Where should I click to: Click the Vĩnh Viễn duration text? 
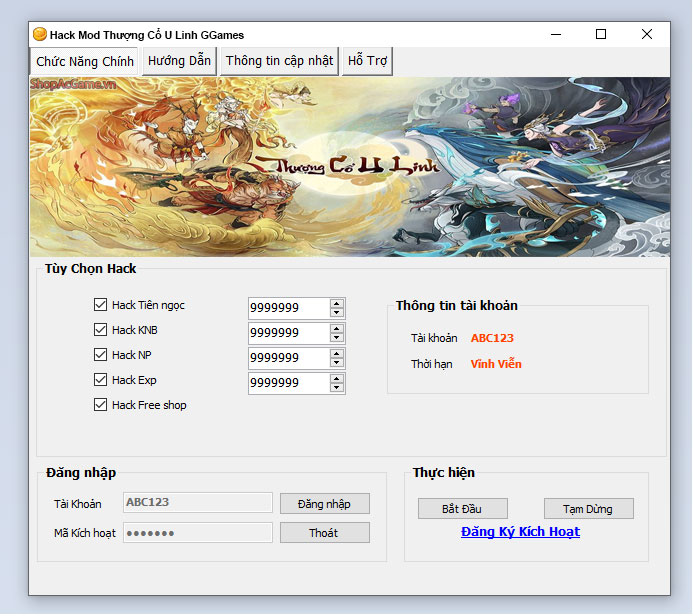[496, 364]
